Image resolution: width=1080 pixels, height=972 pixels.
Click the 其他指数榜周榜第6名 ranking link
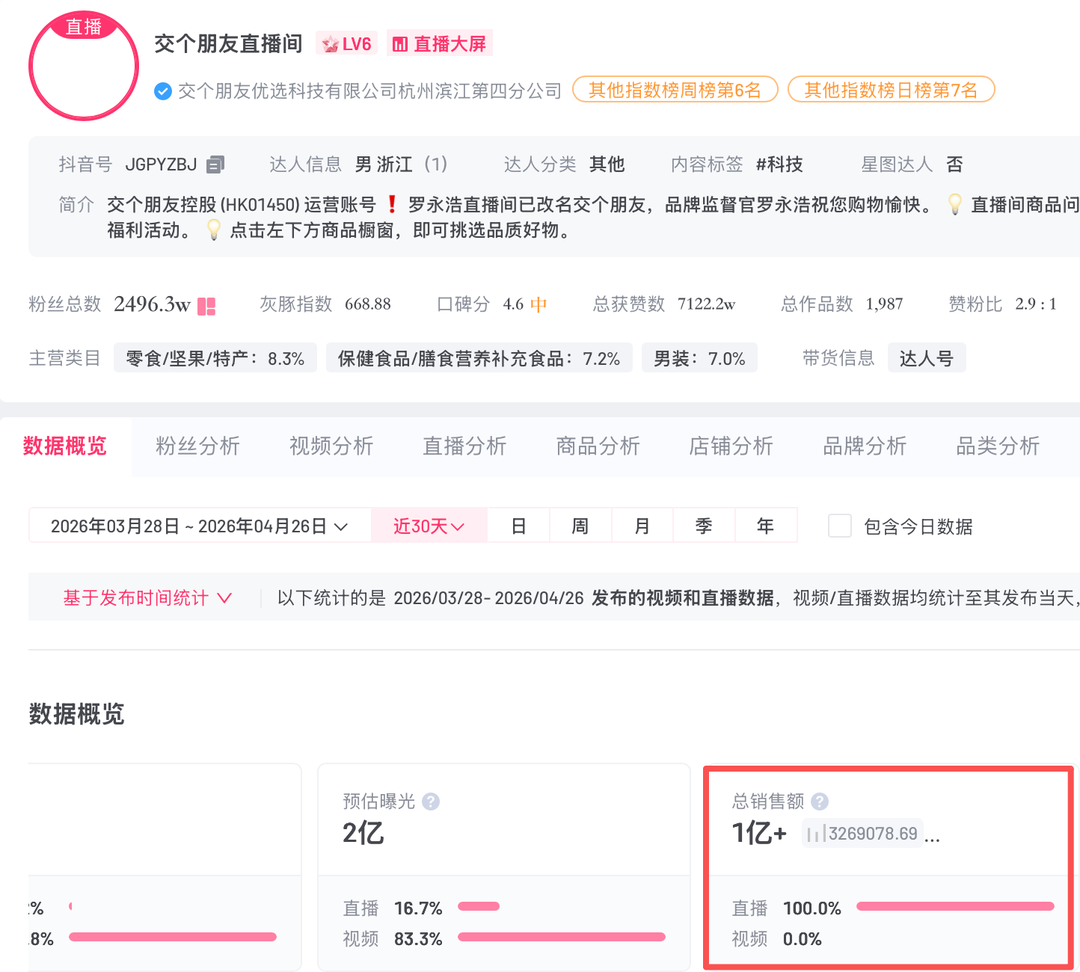[x=675, y=90]
